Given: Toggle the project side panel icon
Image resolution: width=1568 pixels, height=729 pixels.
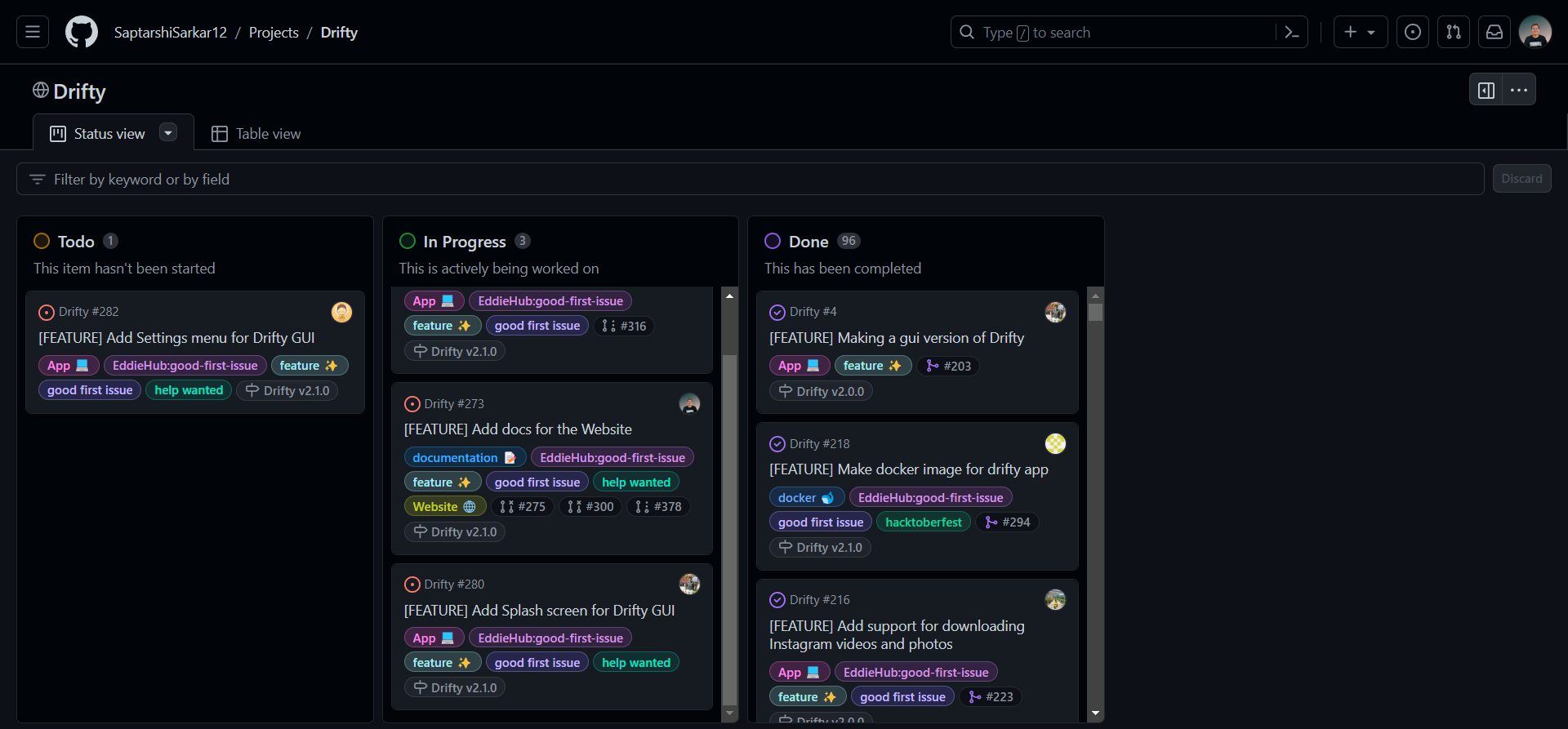Looking at the screenshot, I should pos(1486,90).
